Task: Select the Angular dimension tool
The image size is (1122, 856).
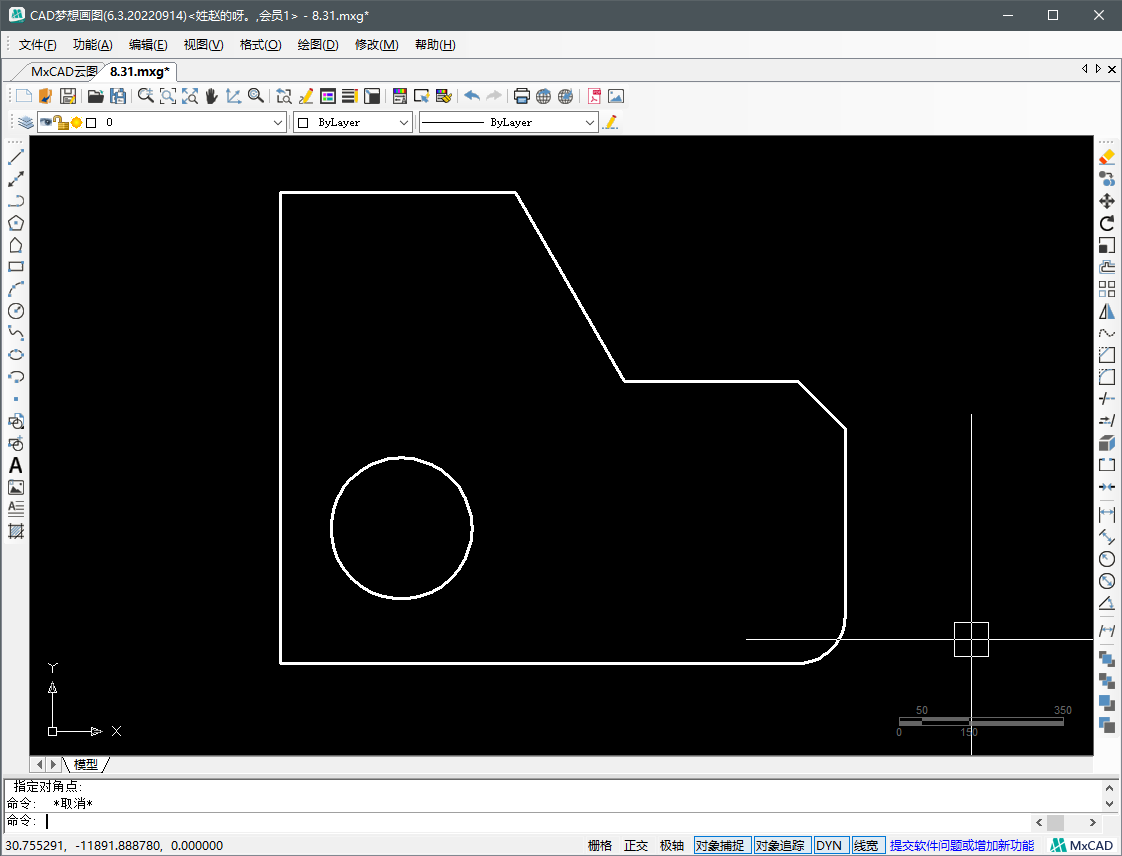Action: pos(1107,603)
